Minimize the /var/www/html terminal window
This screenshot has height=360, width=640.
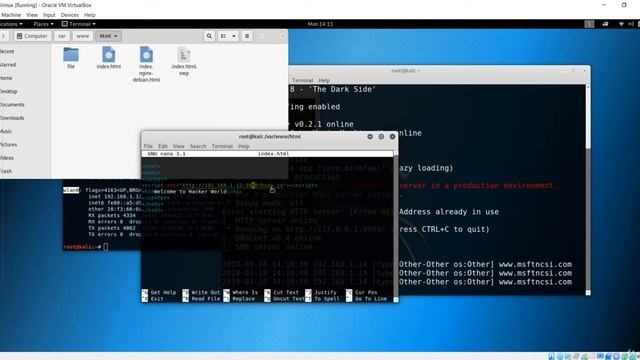[x=370, y=136]
